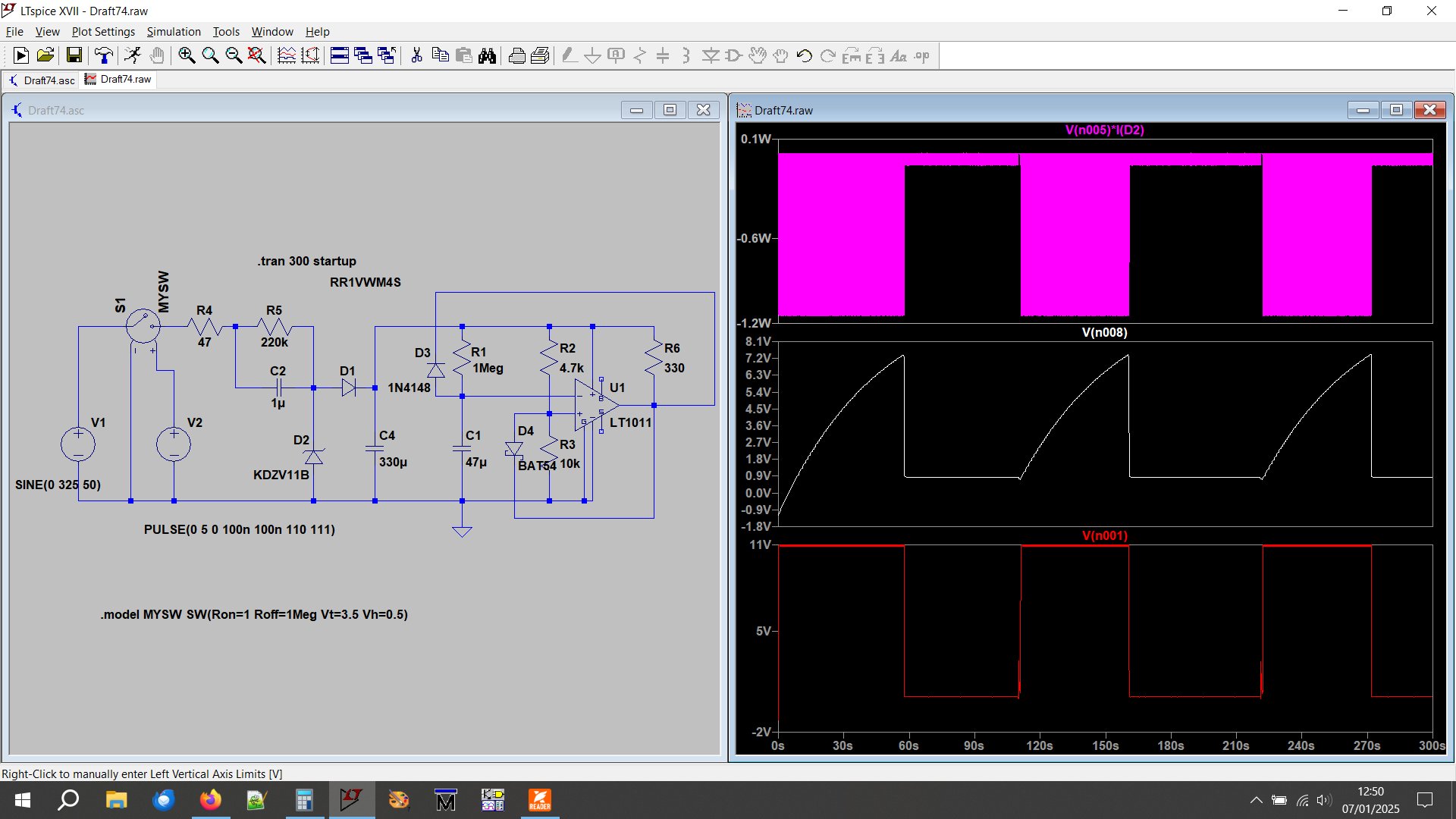The width and height of the screenshot is (1456, 819).
Task: Click the Tile Windows icon
Action: point(340,55)
